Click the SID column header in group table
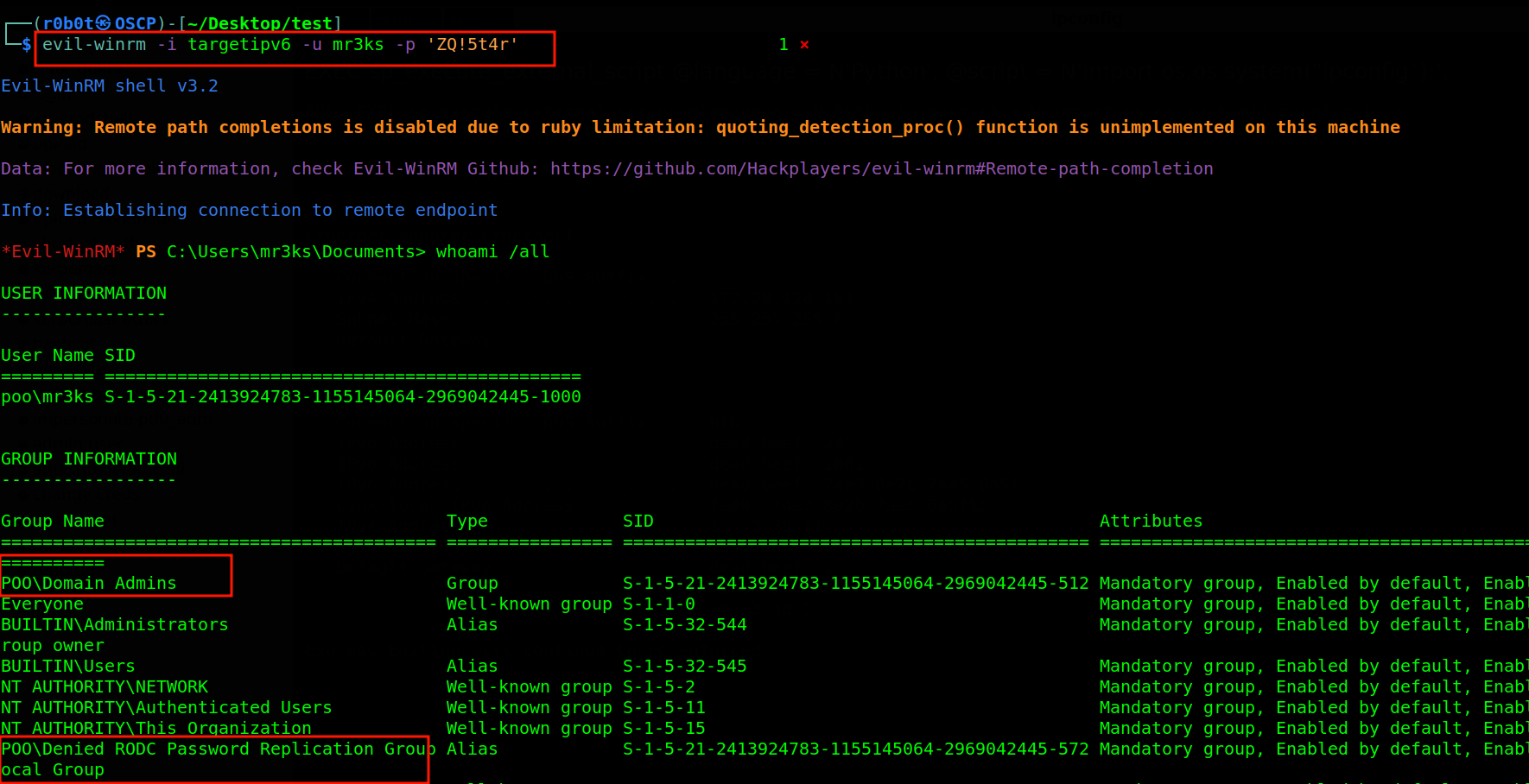 tap(638, 522)
